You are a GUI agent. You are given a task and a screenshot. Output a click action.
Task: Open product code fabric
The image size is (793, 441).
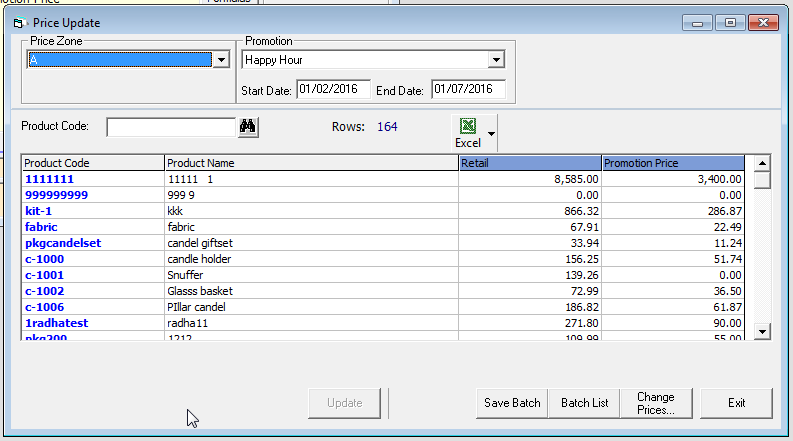(x=41, y=227)
